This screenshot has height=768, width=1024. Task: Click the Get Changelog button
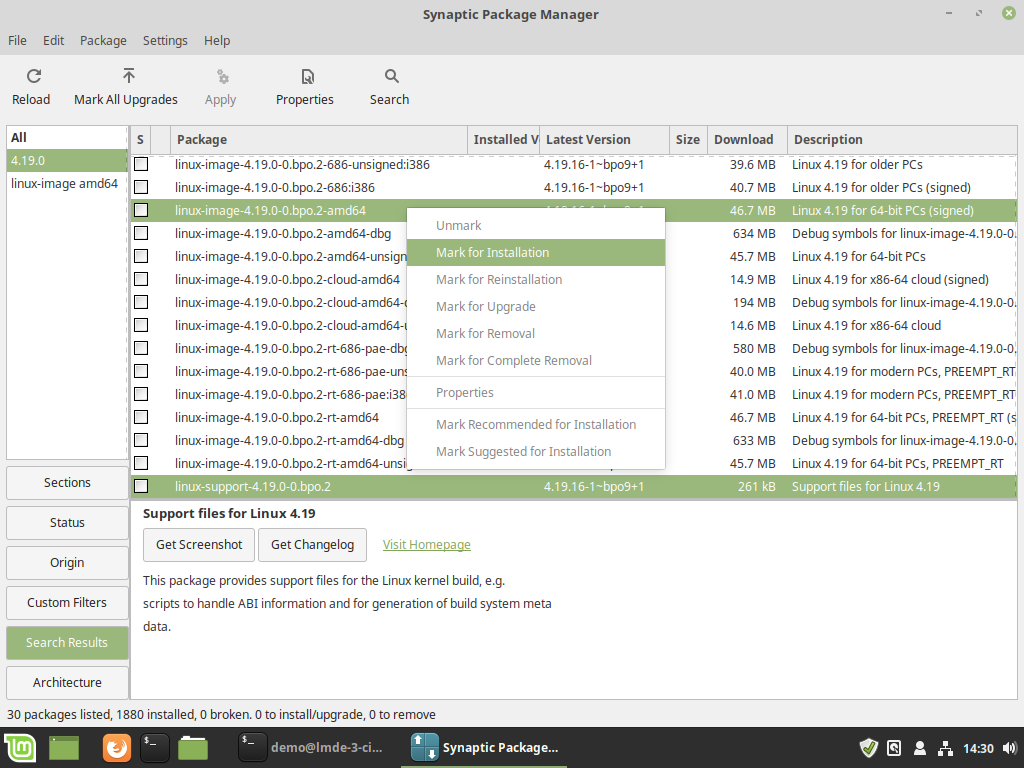click(x=312, y=545)
